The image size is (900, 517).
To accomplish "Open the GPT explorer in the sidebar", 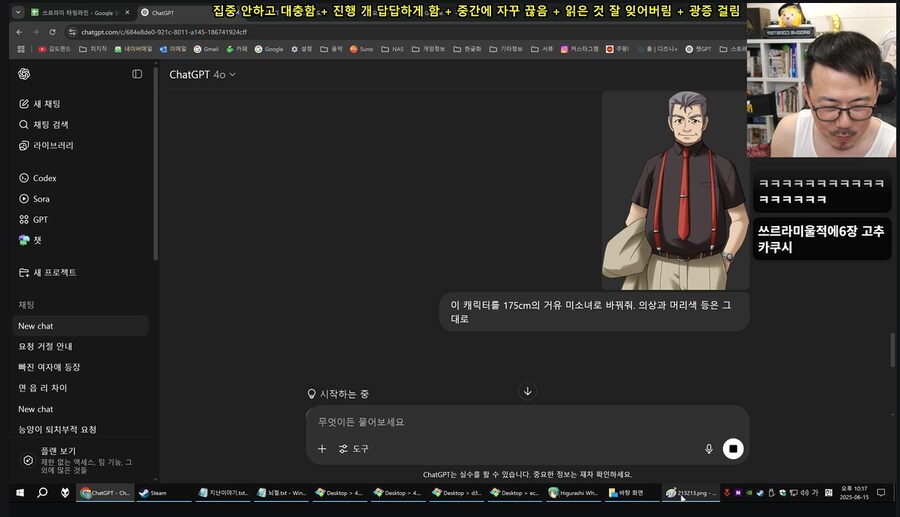I will (x=33, y=220).
